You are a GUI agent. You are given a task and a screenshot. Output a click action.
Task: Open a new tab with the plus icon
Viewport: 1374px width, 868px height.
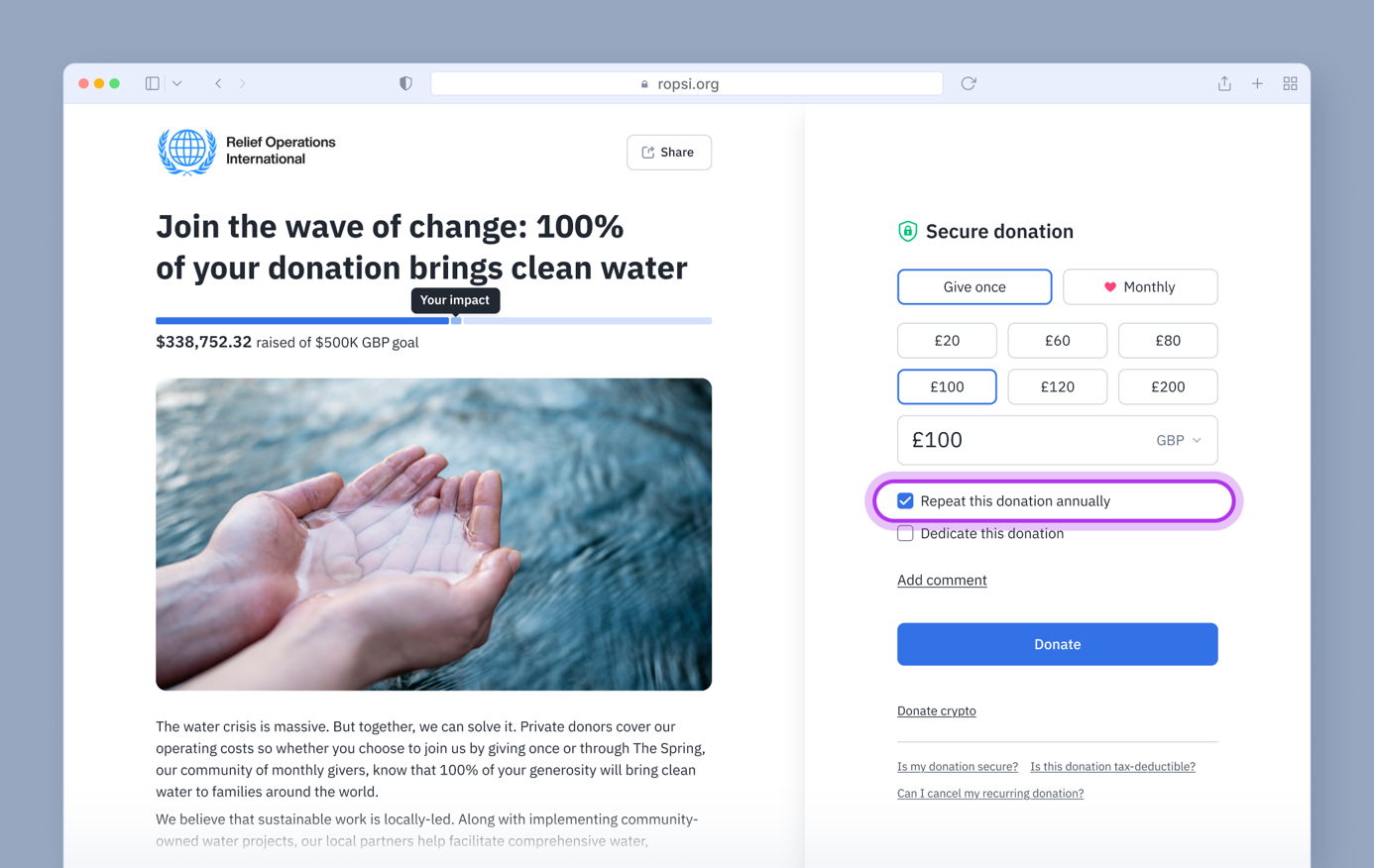point(1257,83)
